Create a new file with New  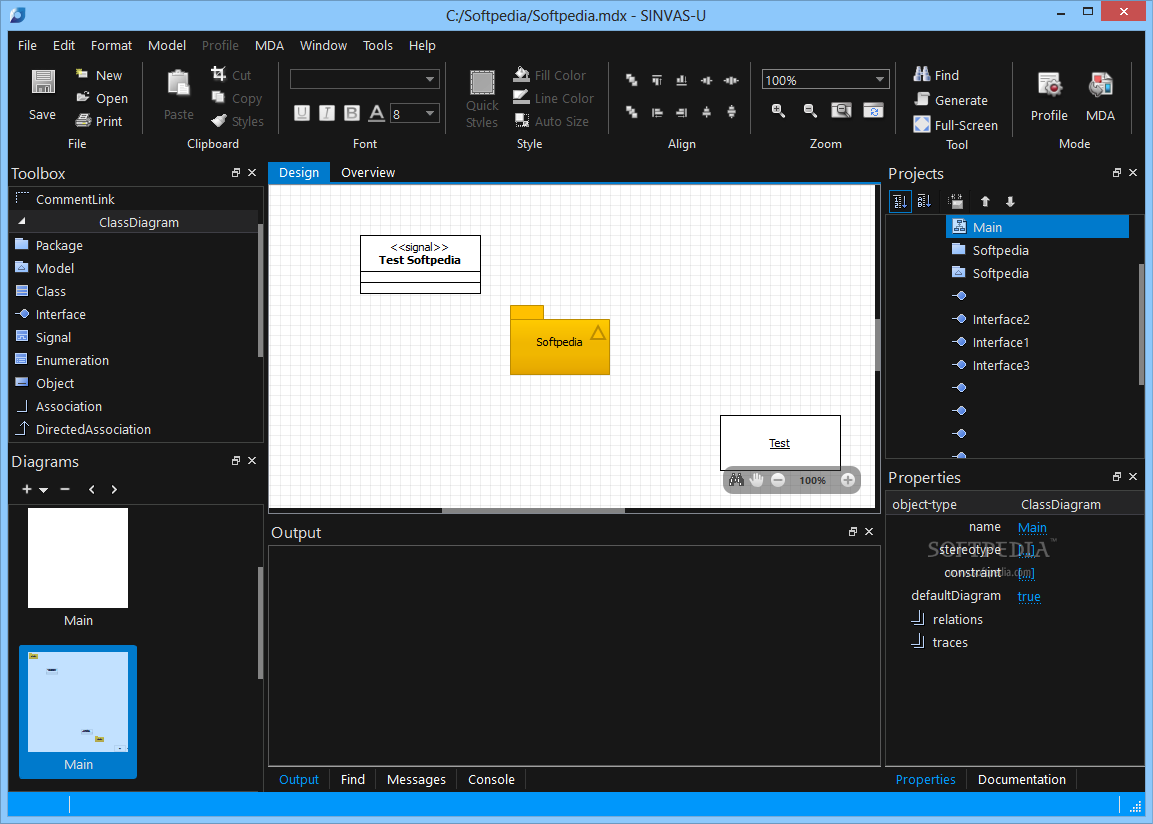99,75
